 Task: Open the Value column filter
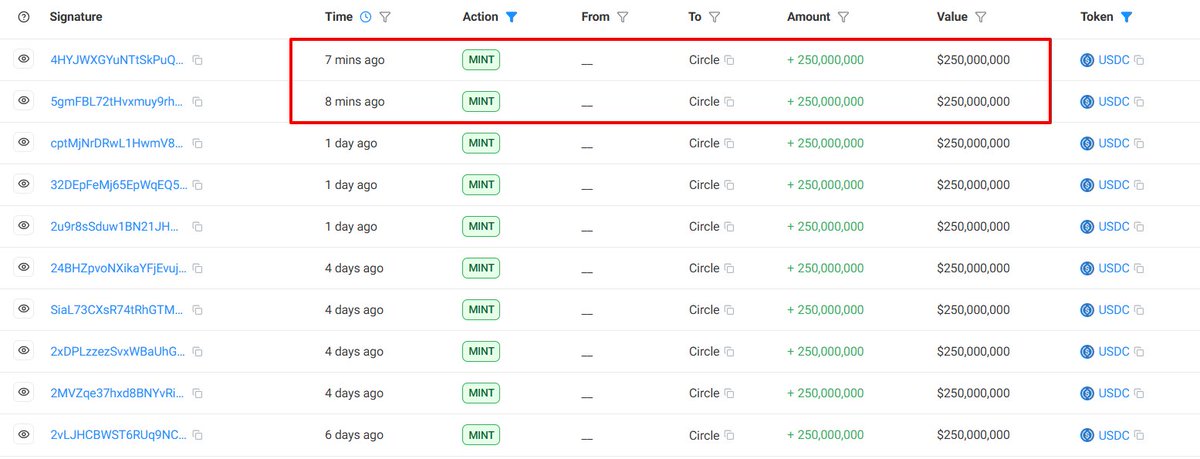(981, 17)
